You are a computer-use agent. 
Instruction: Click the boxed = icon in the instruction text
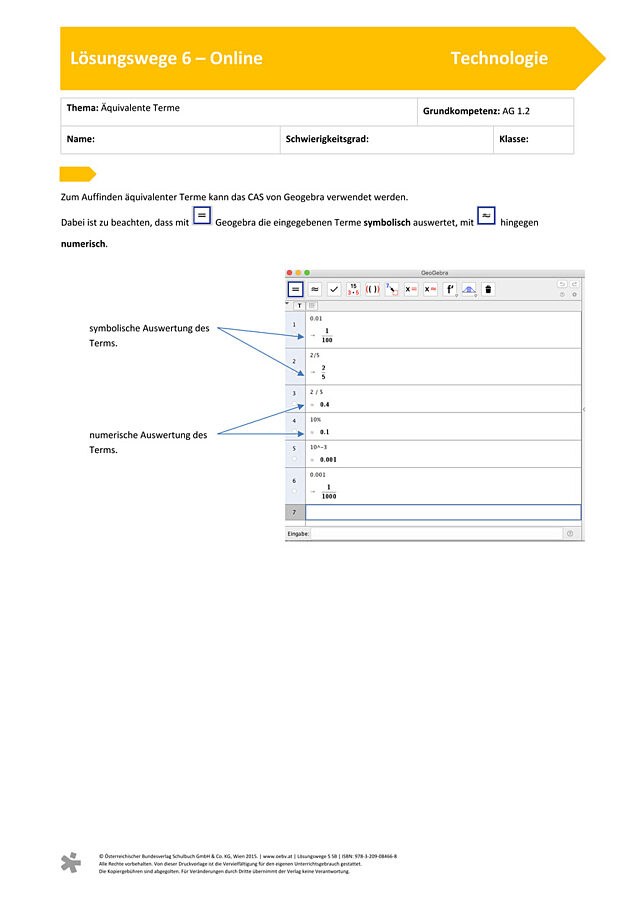coord(201,216)
